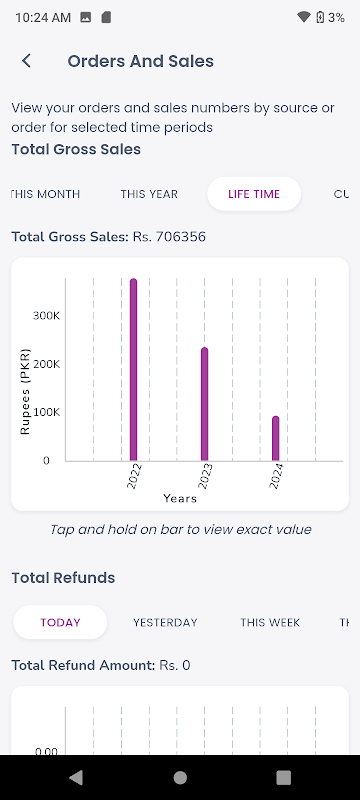Select the THIS YEAR sales tab
Screen dimensions: 360x800
[x=149, y=194]
